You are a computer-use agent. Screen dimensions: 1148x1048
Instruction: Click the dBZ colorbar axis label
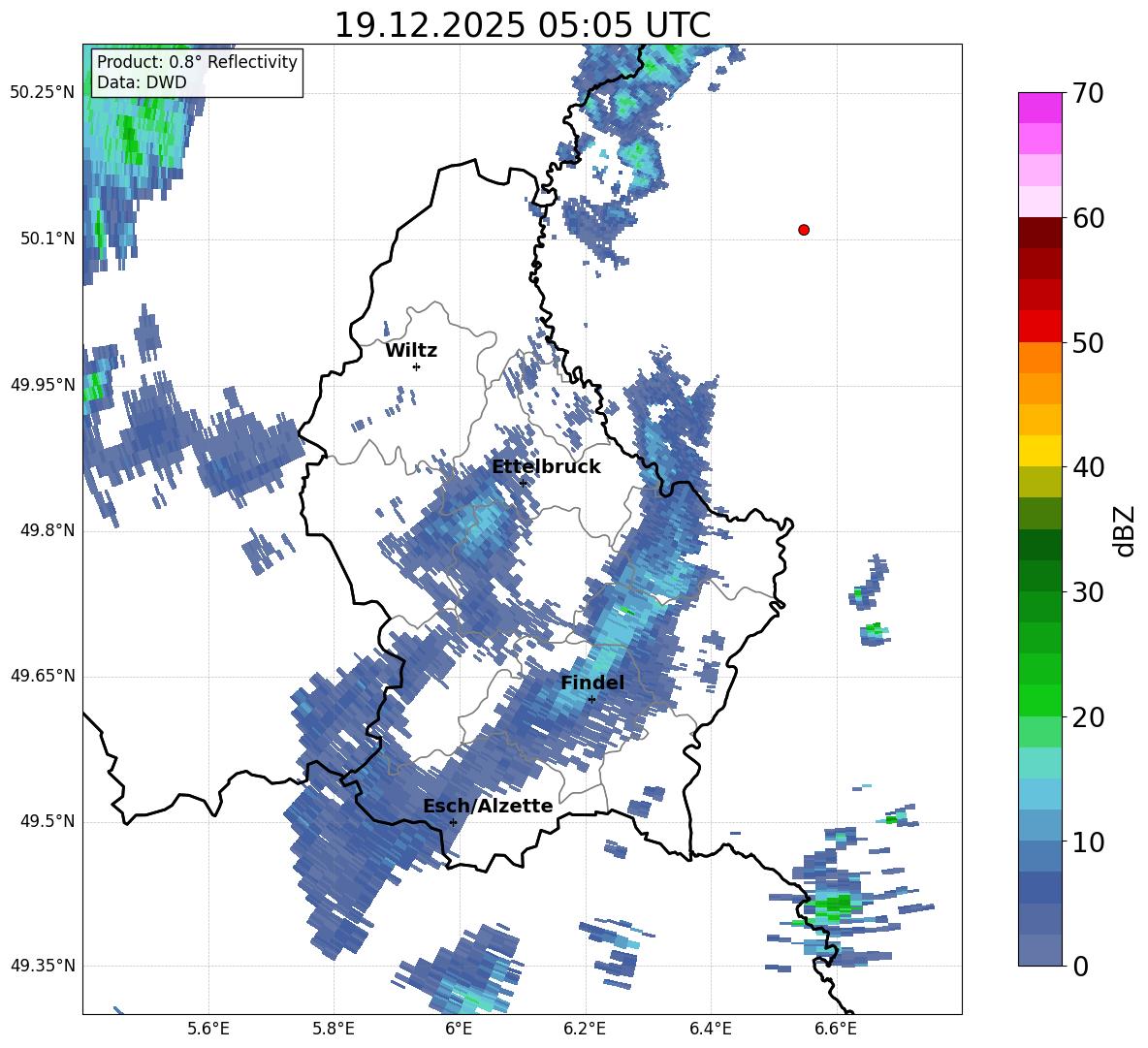point(1125,530)
